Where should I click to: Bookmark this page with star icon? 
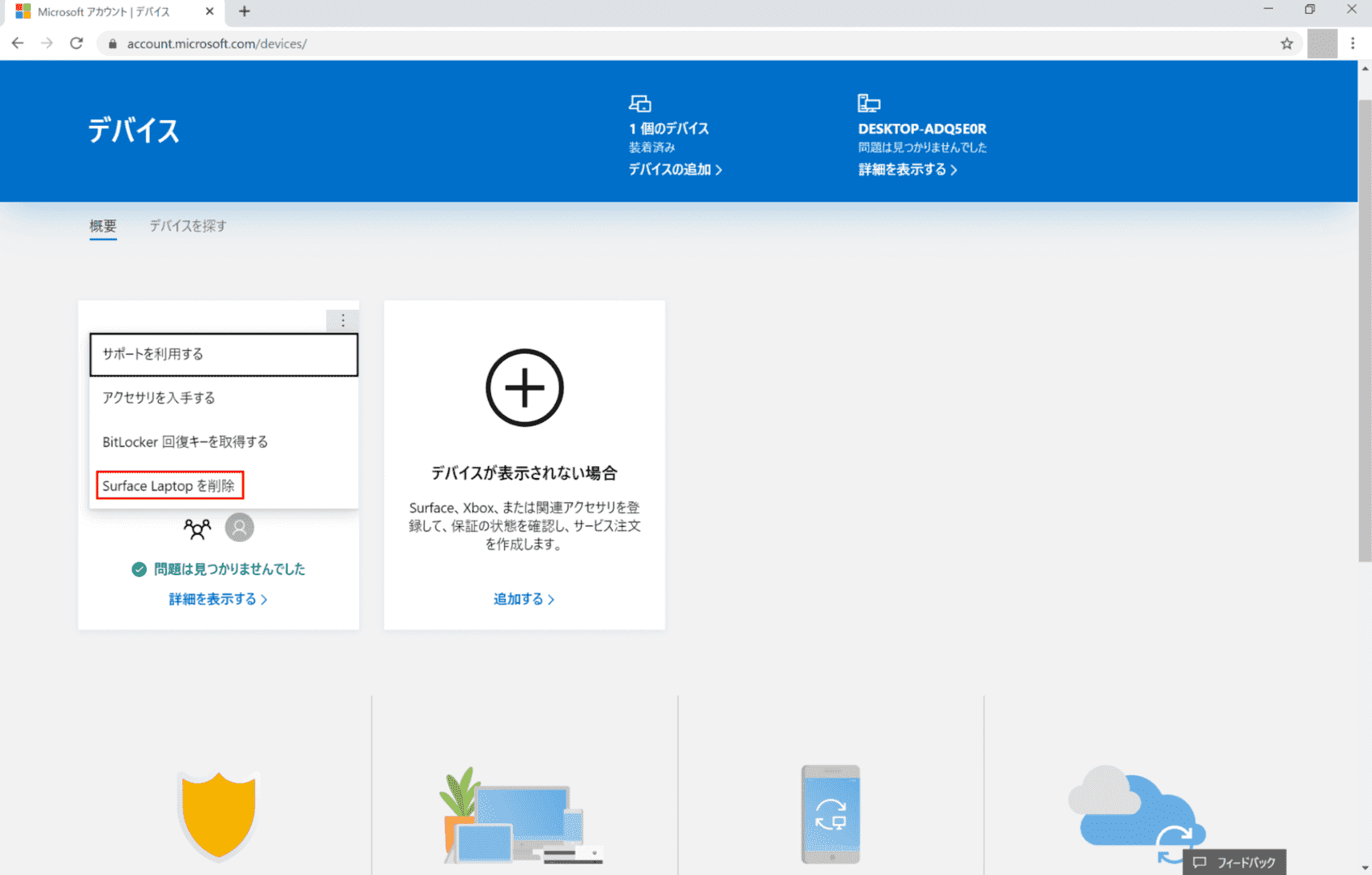[x=1287, y=44]
